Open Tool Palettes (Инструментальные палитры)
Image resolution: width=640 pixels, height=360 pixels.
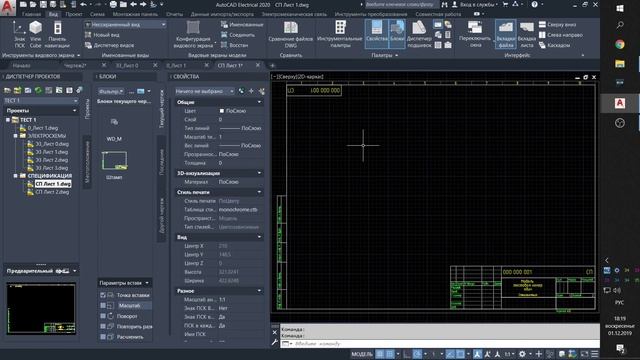click(x=340, y=35)
